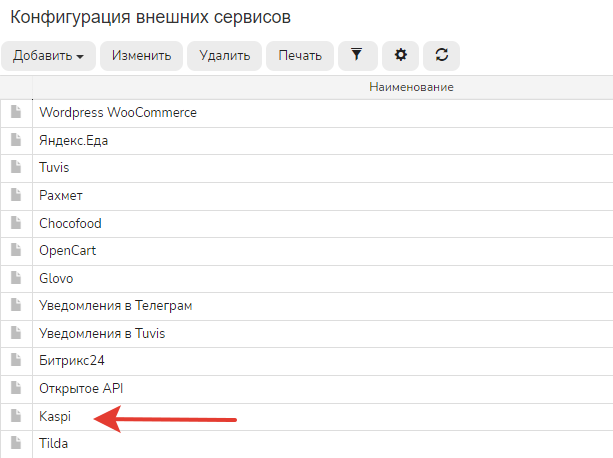The width and height of the screenshot is (613, 458).
Task: Select the Glovo row
Action: pos(306,279)
